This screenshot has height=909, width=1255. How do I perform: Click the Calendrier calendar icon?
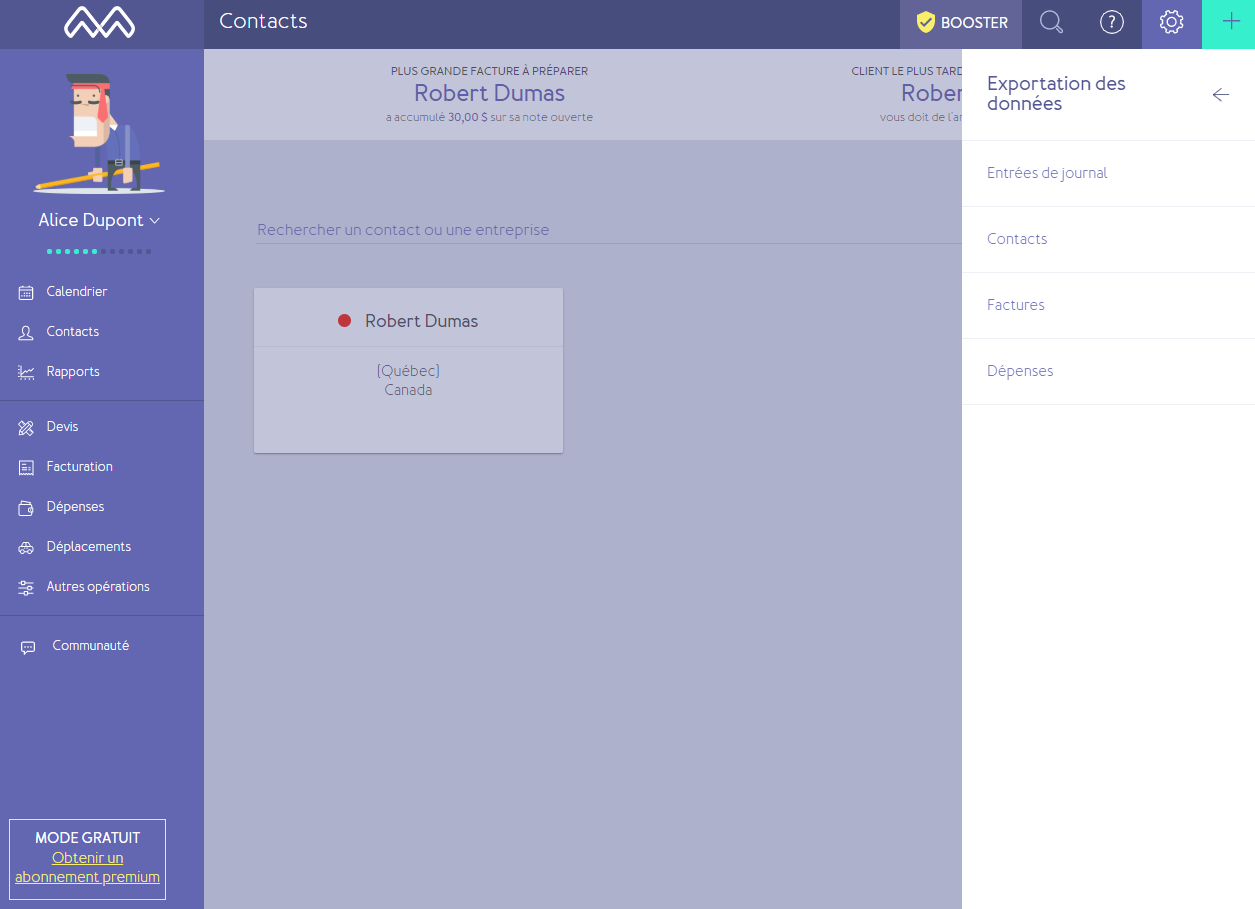point(26,292)
